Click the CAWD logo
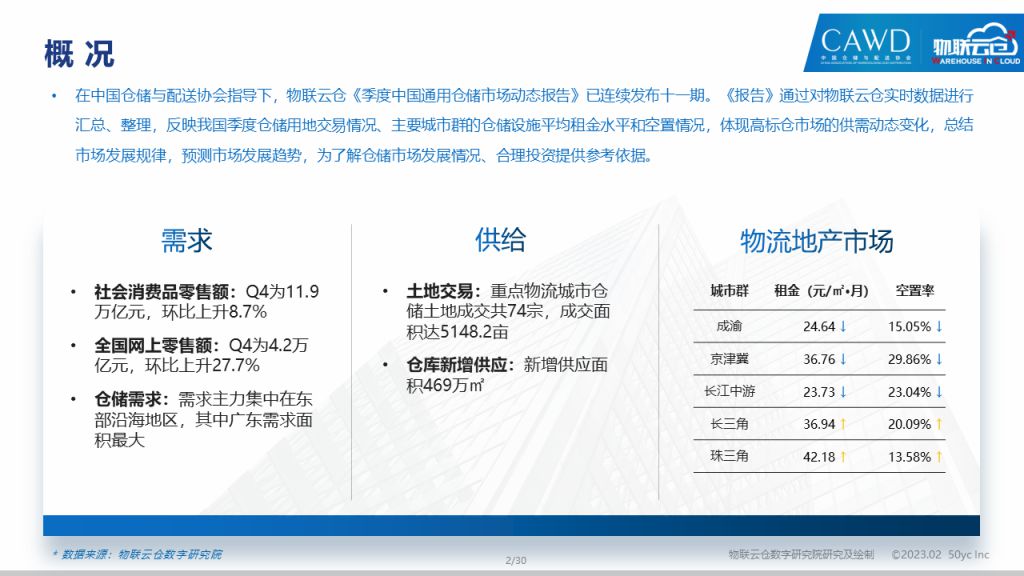The height and width of the screenshot is (576, 1024). (865, 44)
